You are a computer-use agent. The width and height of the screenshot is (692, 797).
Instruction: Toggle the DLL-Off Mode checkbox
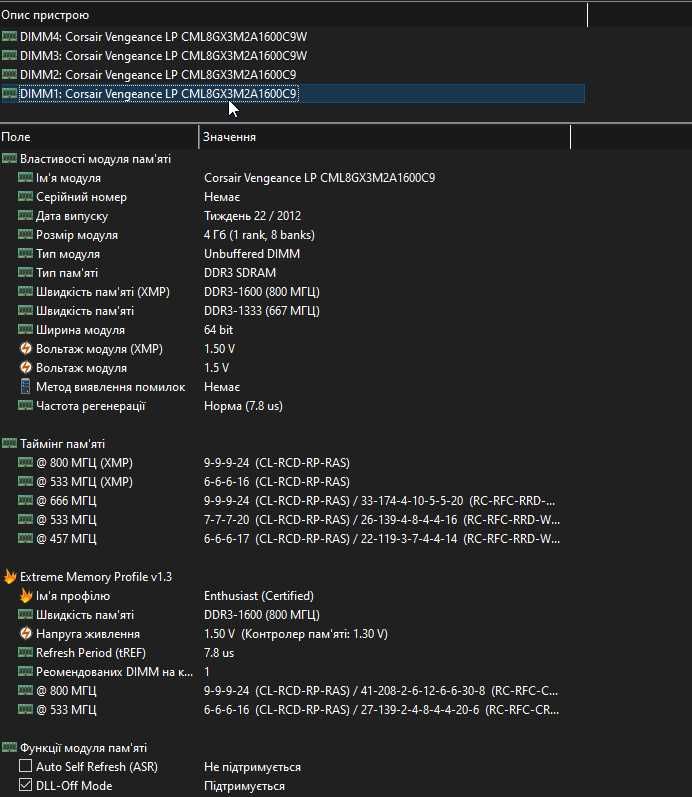pyautogui.click(x=25, y=785)
